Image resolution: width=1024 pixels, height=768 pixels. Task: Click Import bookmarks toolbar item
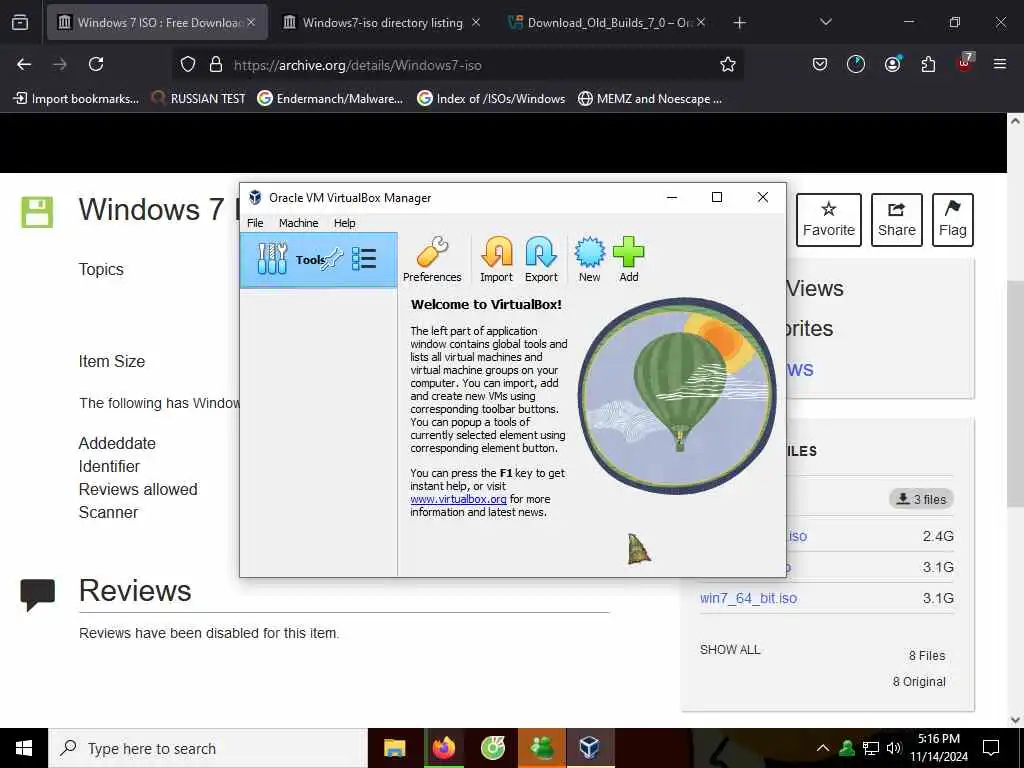[76, 99]
